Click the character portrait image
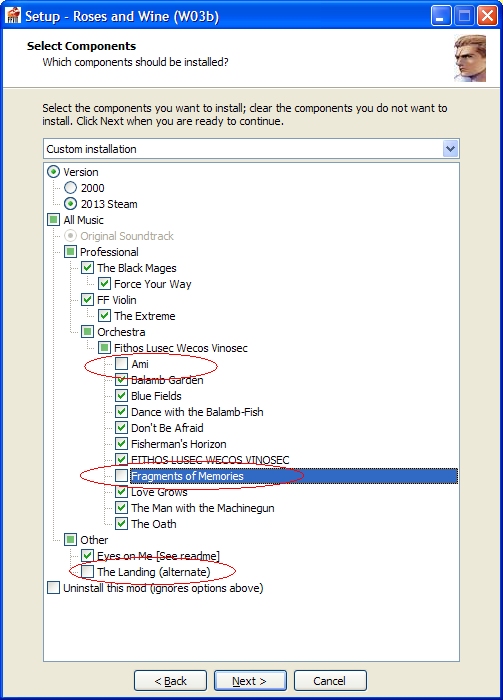The width and height of the screenshot is (503, 700). pos(470,58)
